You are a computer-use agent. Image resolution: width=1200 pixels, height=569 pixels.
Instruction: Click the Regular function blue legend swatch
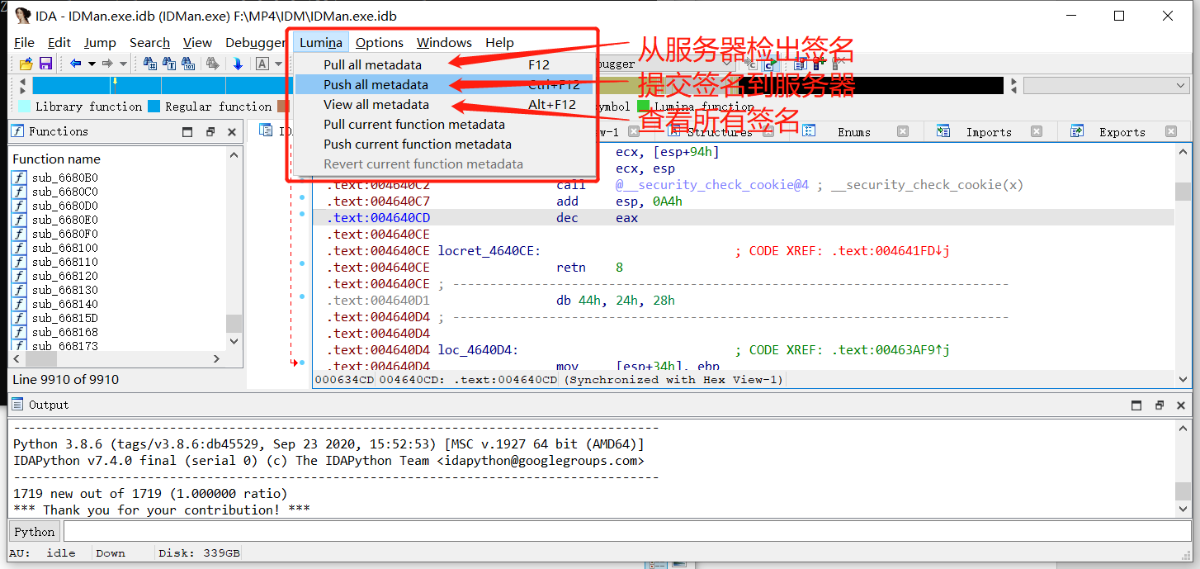click(154, 106)
